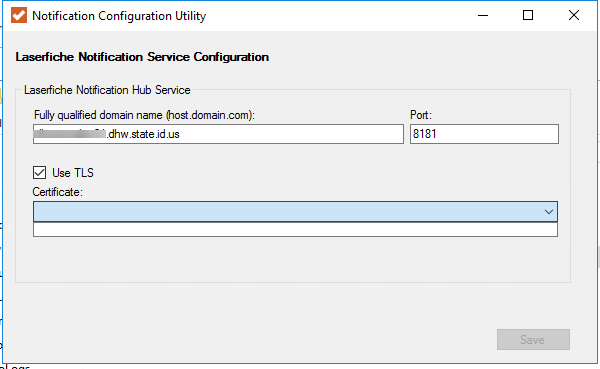
Task: Click the Notification Configuration Utility title text
Action: (x=119, y=16)
